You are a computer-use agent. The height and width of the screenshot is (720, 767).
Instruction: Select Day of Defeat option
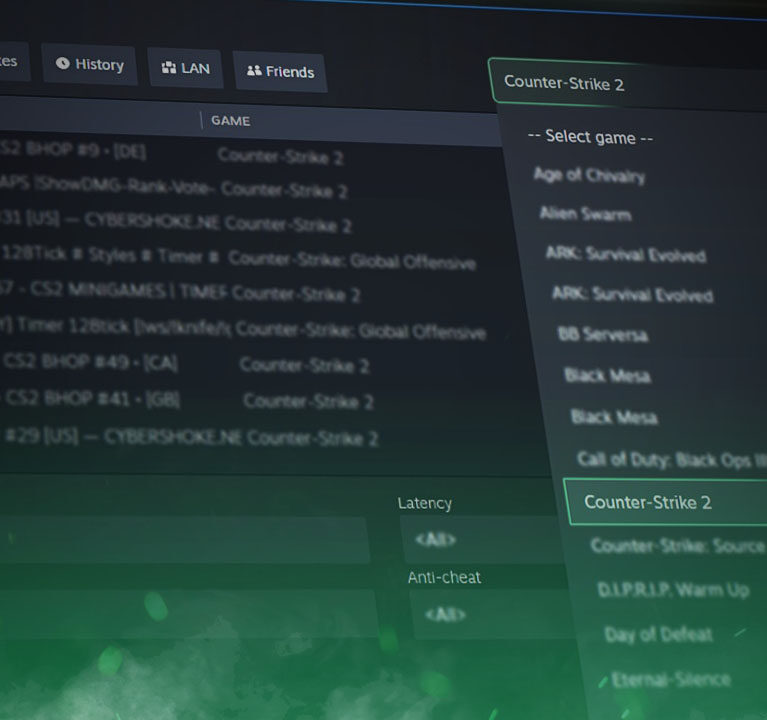click(x=658, y=634)
